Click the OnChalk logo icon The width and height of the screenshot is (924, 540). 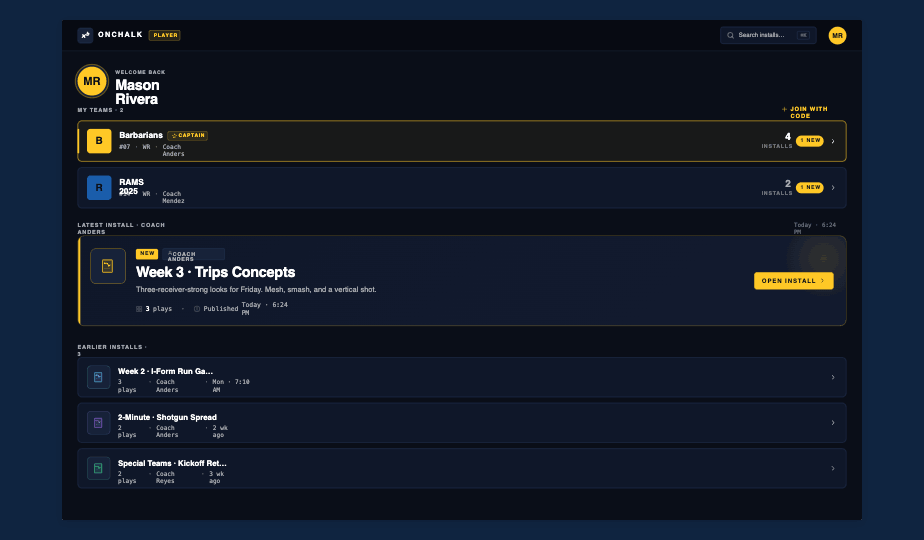pos(85,35)
